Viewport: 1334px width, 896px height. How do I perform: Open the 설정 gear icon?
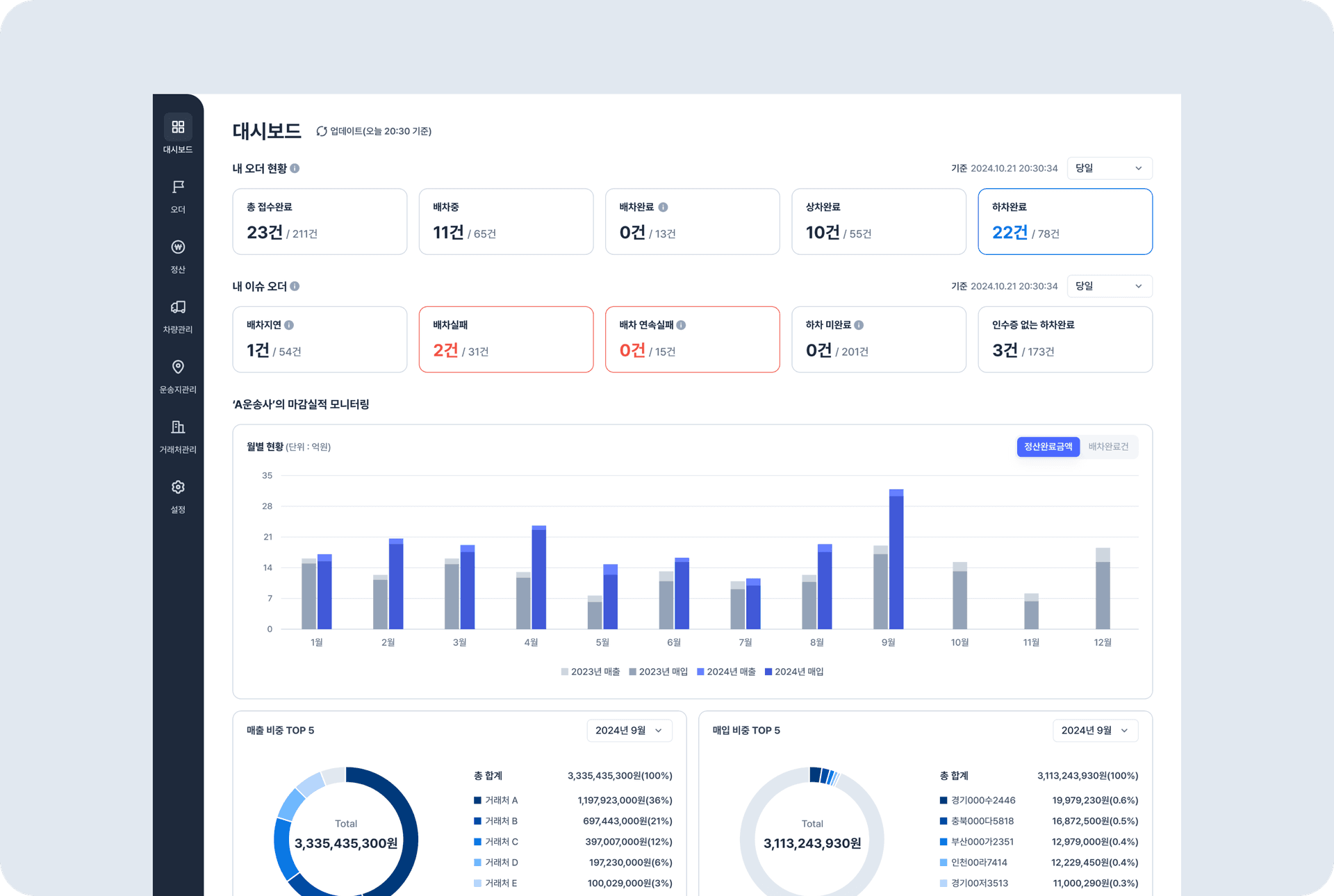[x=178, y=487]
